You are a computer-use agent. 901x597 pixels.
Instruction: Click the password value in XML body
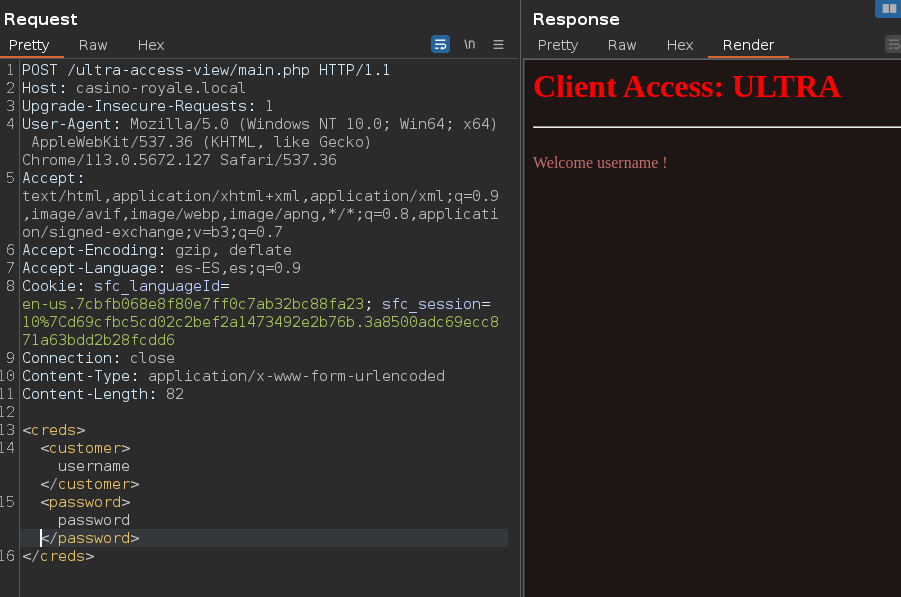[x=93, y=520]
